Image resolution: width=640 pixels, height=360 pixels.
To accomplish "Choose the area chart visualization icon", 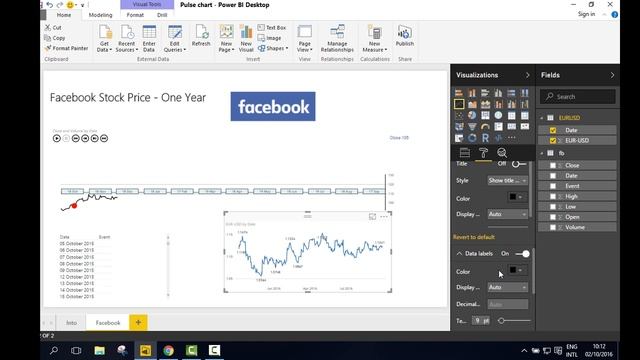I will [x=472, y=104].
